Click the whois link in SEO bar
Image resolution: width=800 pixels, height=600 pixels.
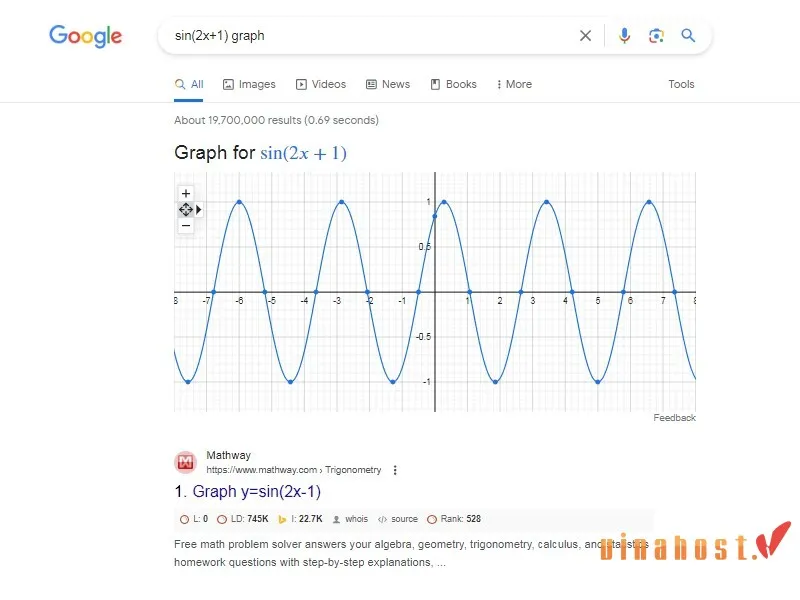[350, 520]
